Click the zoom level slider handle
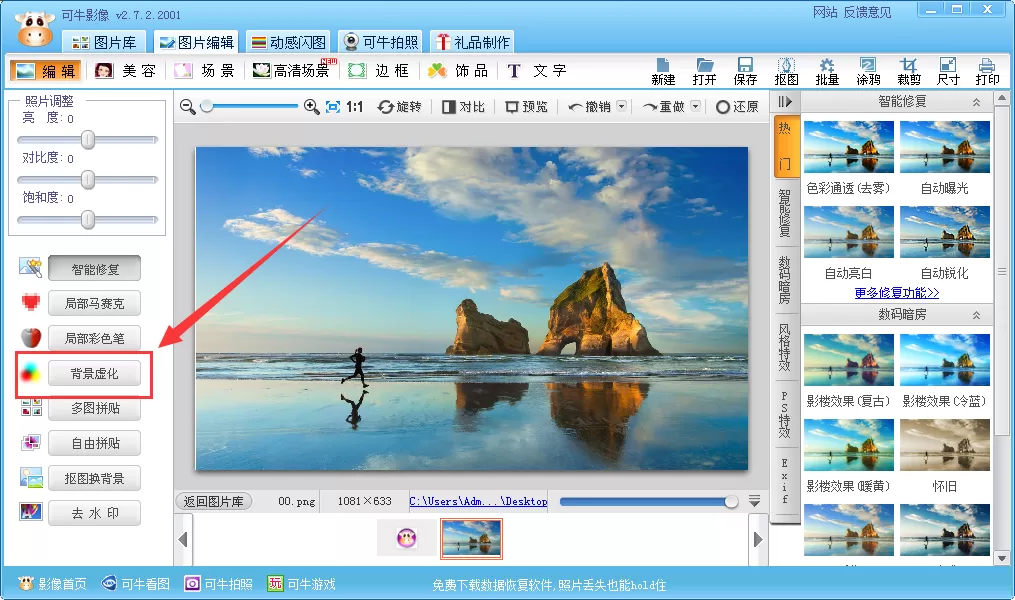Image resolution: width=1015 pixels, height=600 pixels. [207, 107]
